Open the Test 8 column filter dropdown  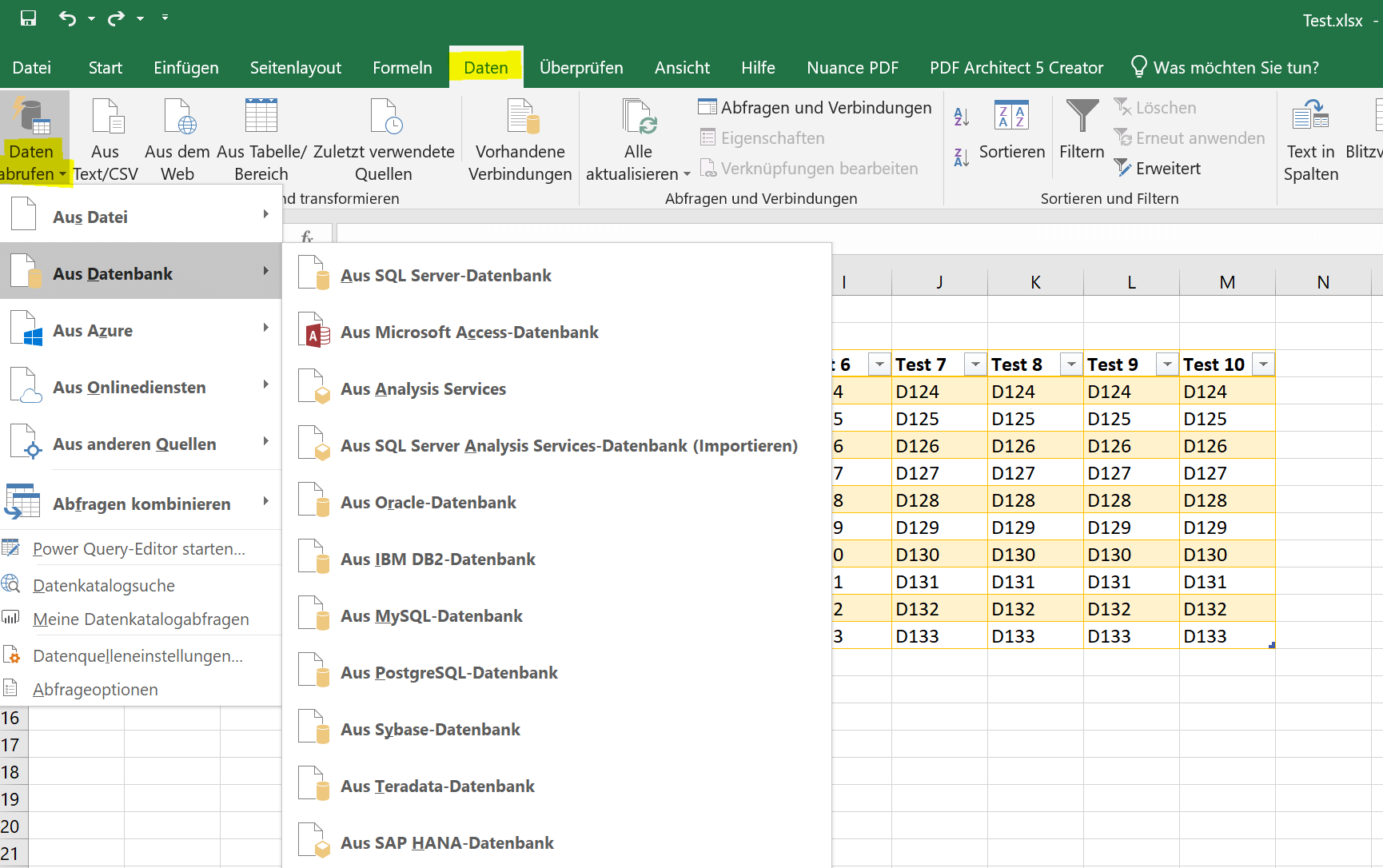click(1071, 364)
